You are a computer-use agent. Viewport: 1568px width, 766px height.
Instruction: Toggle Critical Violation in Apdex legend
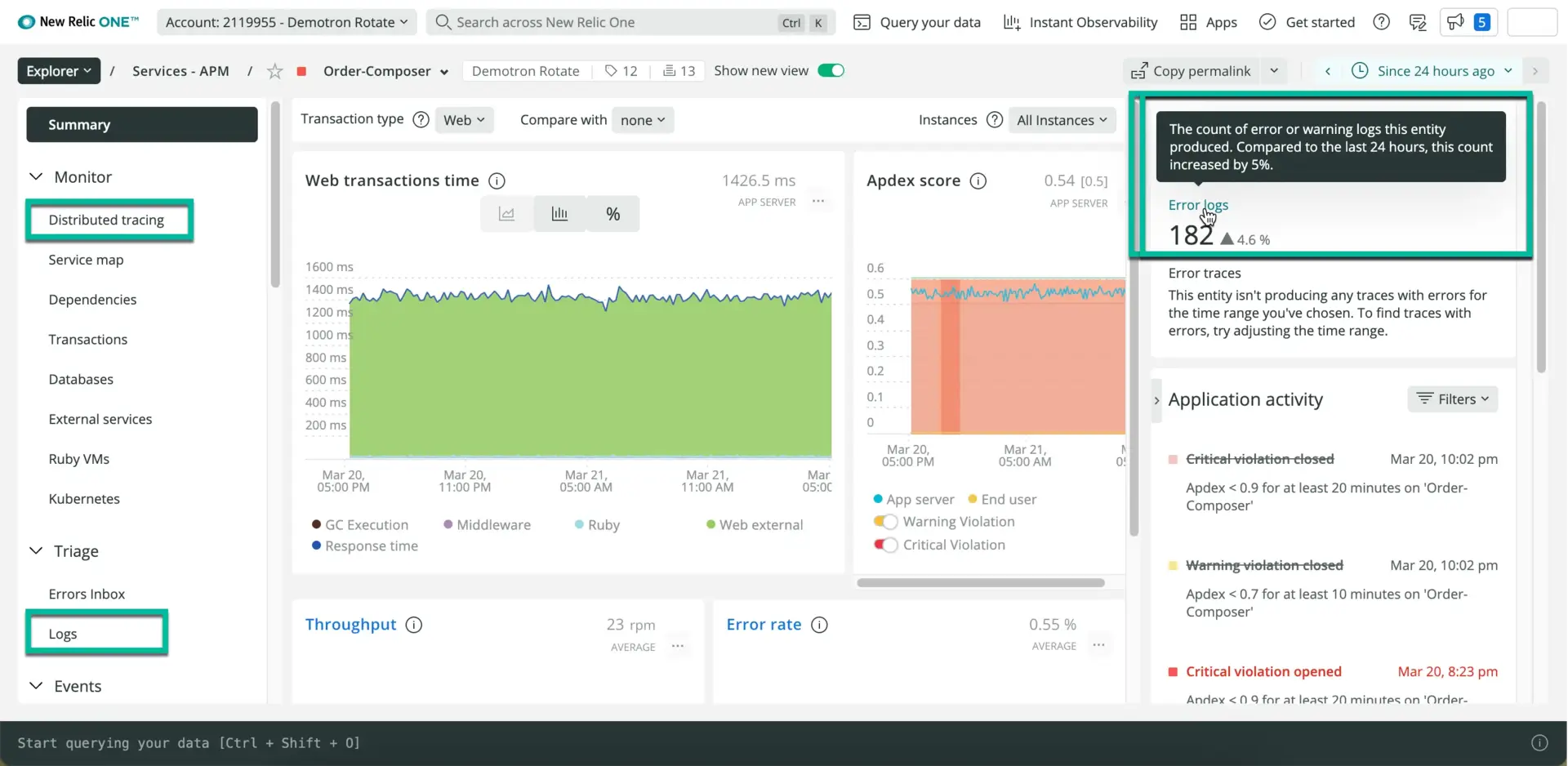885,545
